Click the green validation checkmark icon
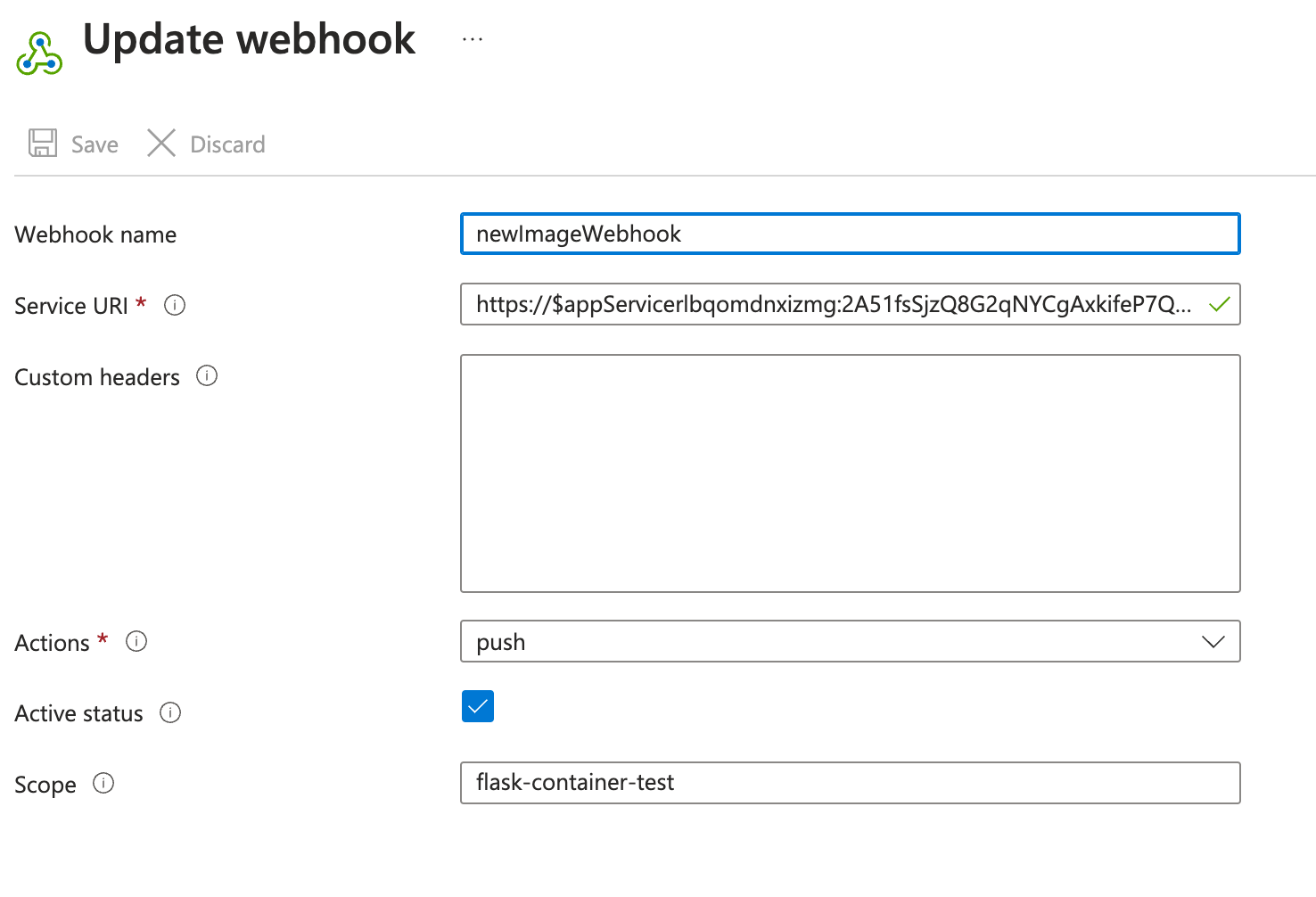This screenshot has height=897, width=1316. [x=1220, y=304]
